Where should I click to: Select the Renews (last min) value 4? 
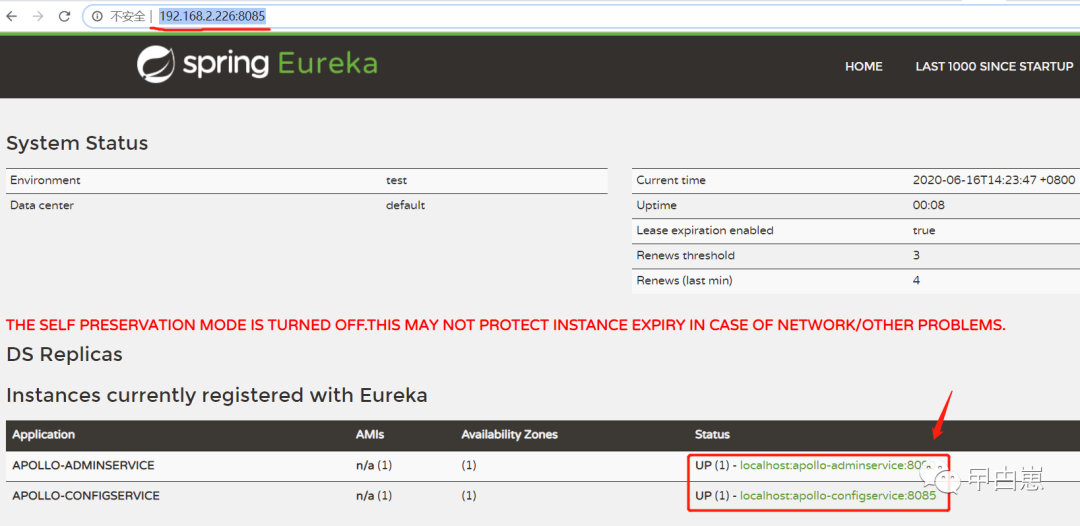916,280
